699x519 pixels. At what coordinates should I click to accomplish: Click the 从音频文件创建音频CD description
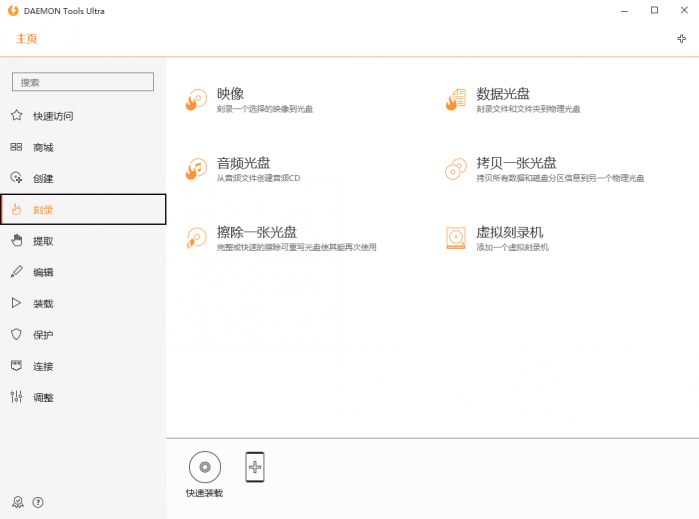click(x=259, y=178)
